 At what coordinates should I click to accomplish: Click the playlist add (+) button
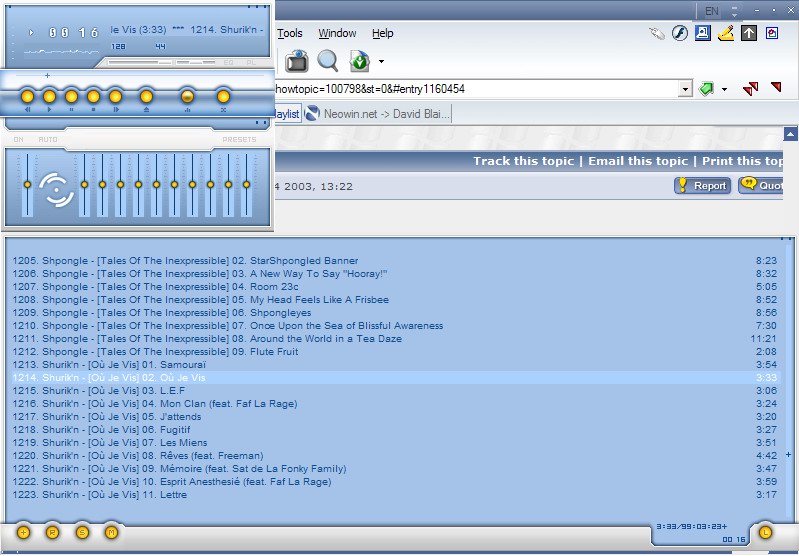click(x=23, y=532)
